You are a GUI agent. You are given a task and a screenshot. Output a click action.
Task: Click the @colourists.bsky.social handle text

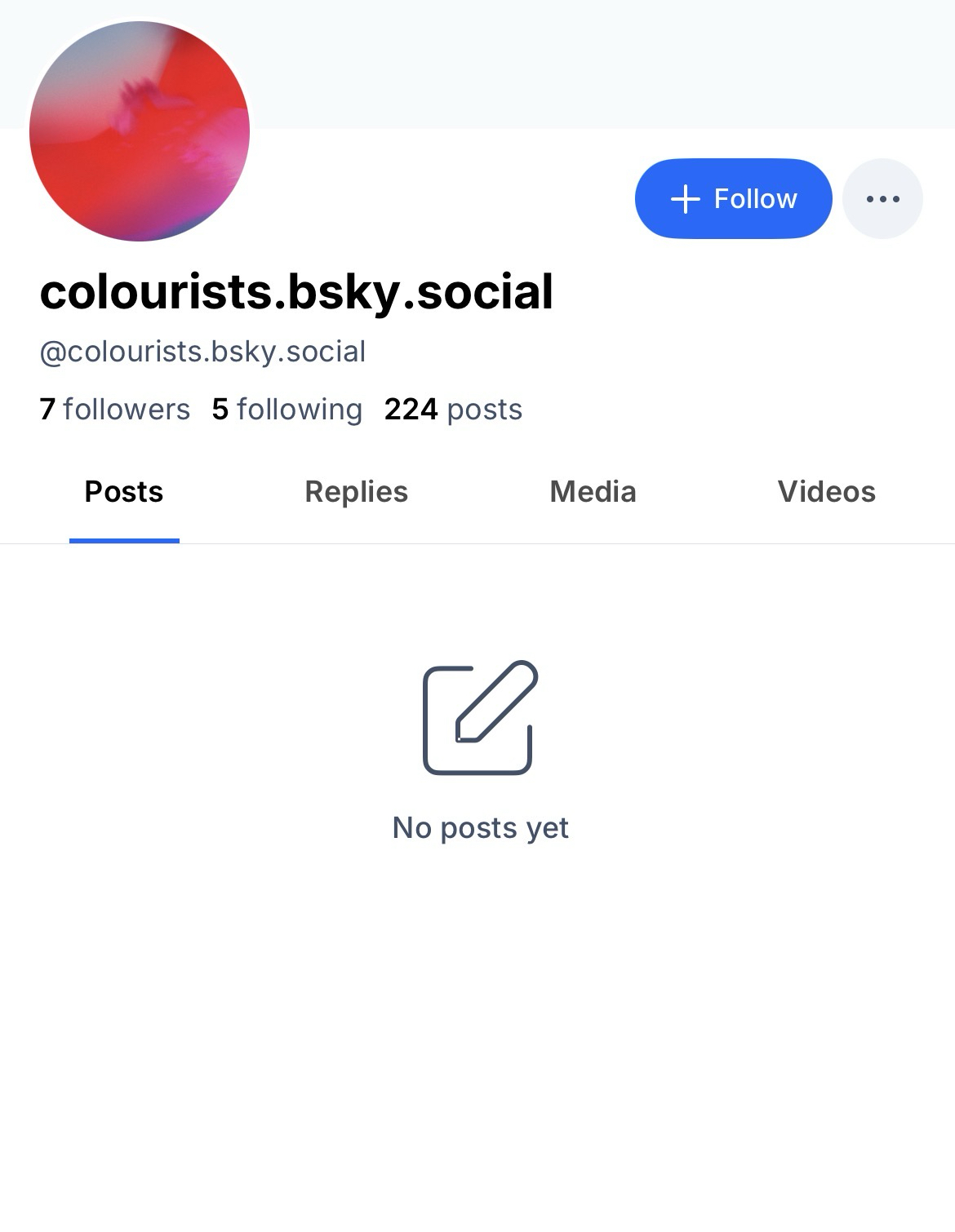click(202, 352)
